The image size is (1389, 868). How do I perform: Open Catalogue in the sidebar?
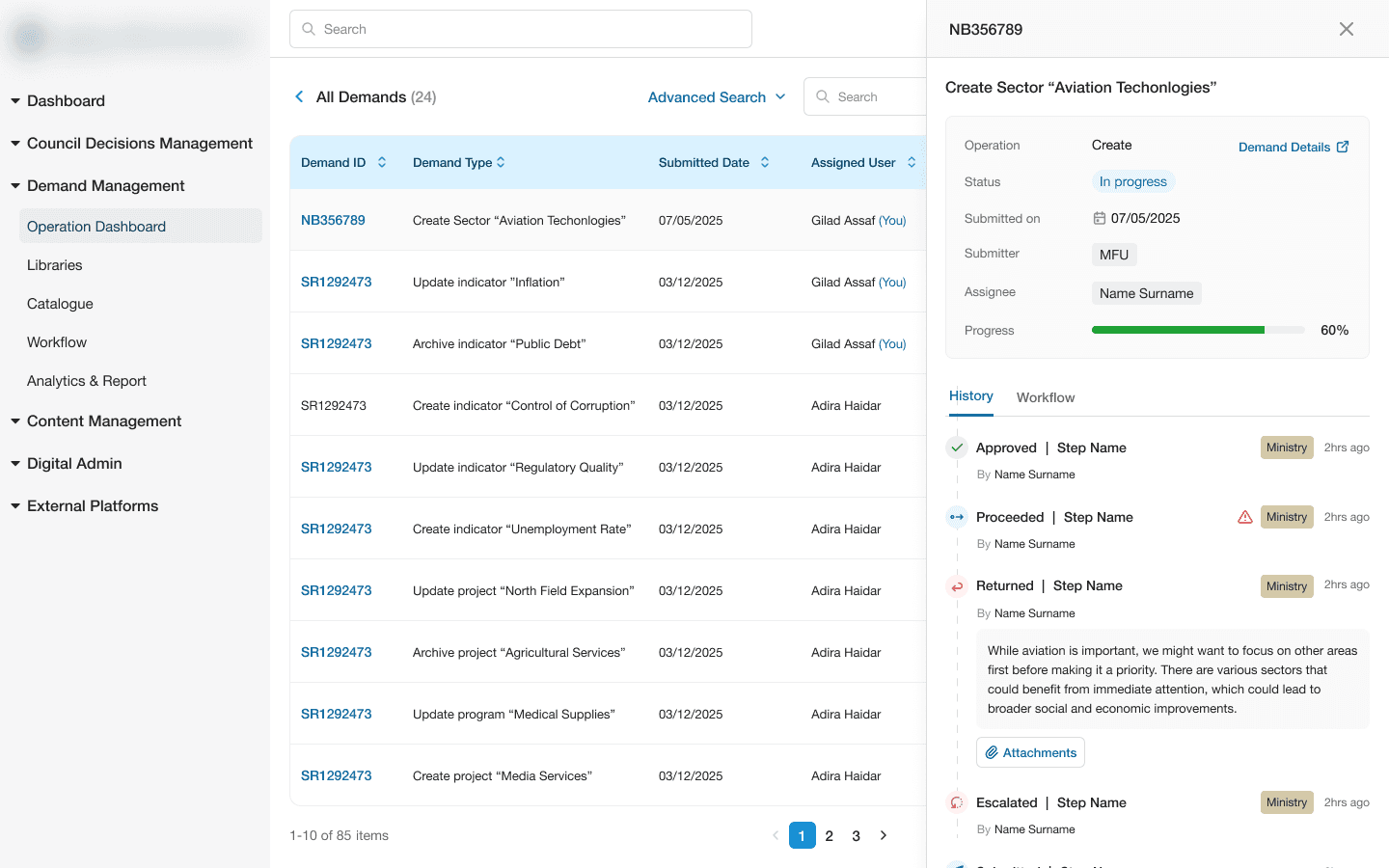pyautogui.click(x=60, y=303)
